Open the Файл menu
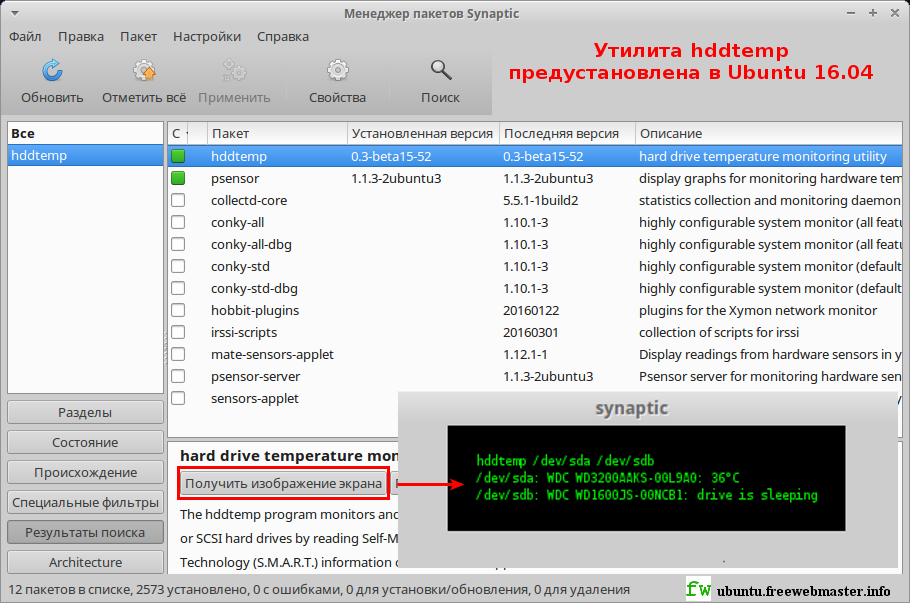 pyautogui.click(x=25, y=36)
